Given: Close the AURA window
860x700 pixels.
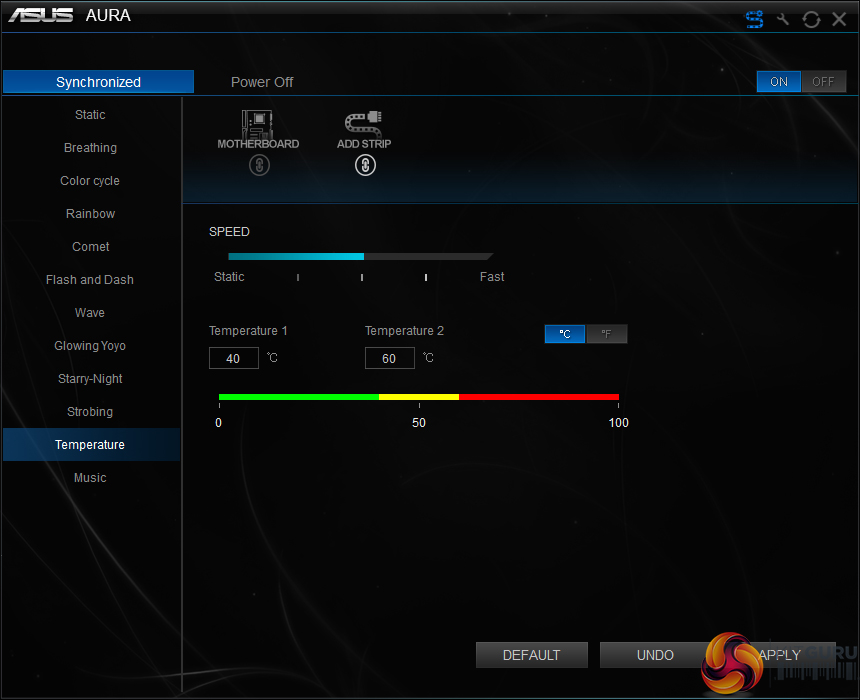Looking at the screenshot, I should pyautogui.click(x=839, y=19).
